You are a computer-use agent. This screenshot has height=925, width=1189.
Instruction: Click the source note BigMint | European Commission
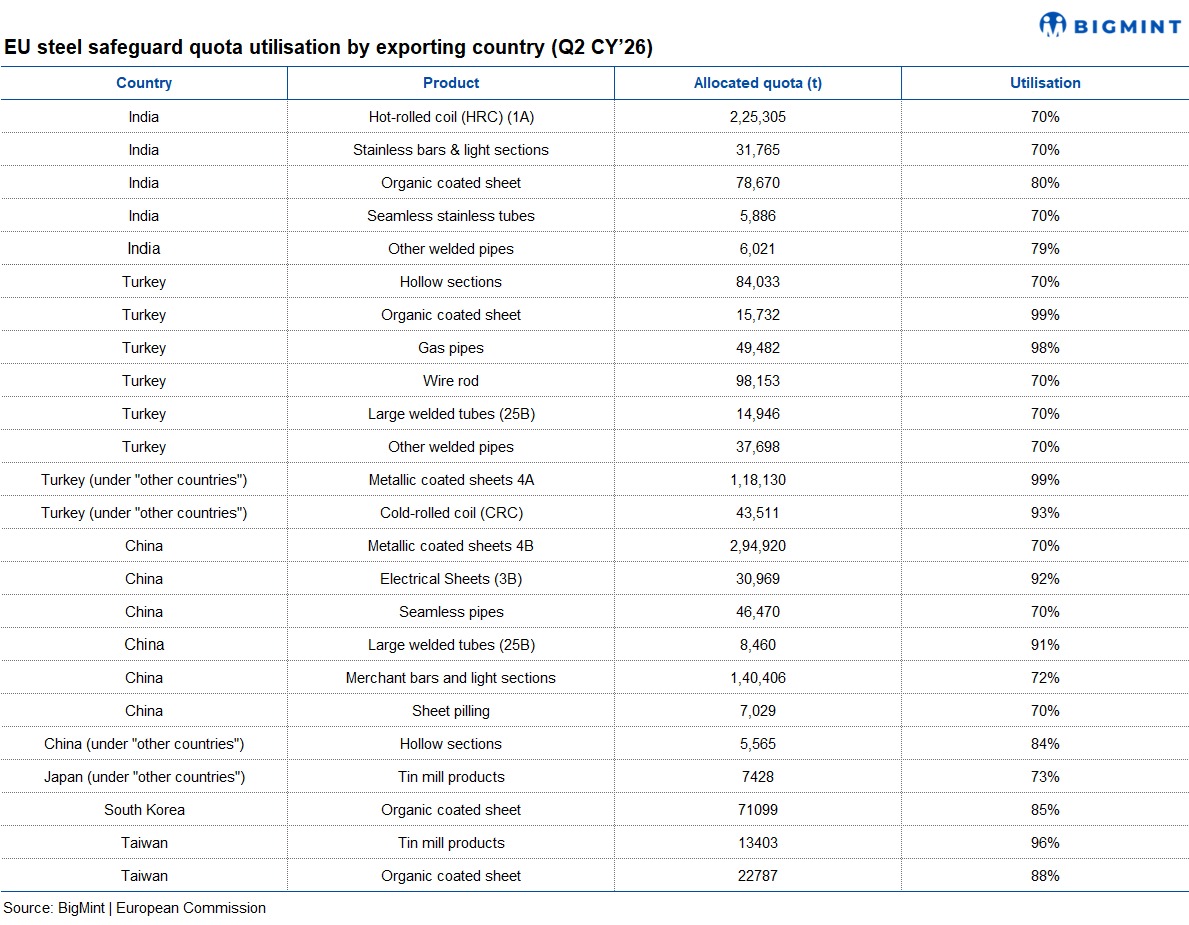135,908
